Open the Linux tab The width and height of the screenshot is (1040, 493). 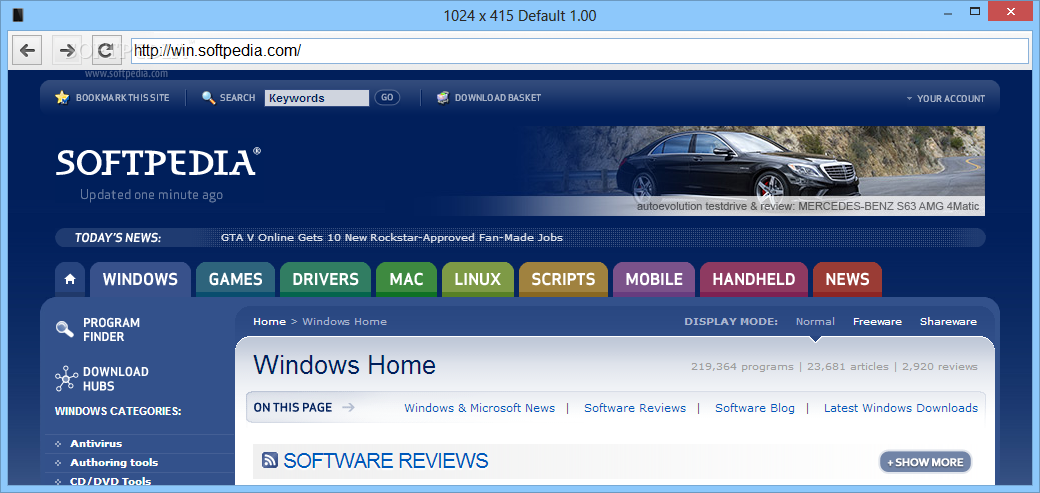pyautogui.click(x=478, y=279)
